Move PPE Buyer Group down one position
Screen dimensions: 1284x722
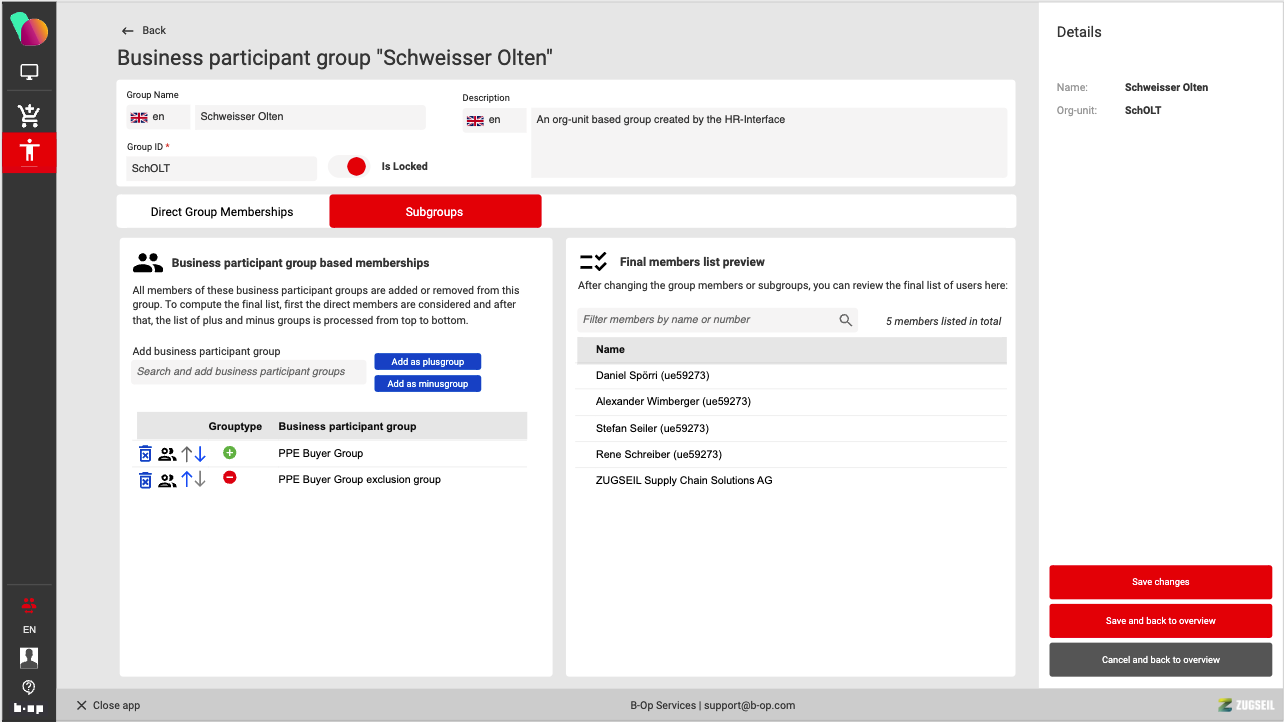pos(200,454)
